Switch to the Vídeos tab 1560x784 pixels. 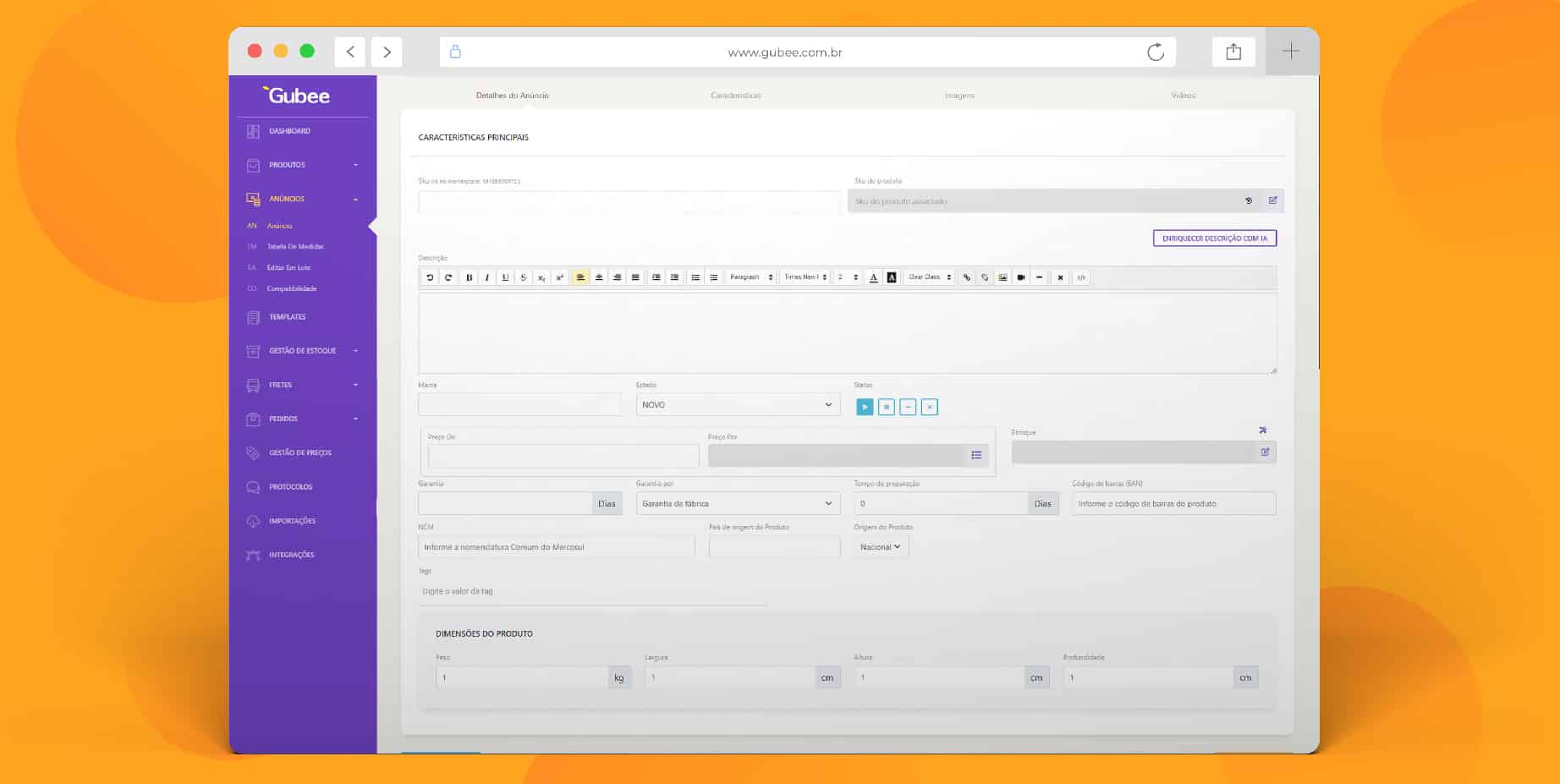[1184, 96]
